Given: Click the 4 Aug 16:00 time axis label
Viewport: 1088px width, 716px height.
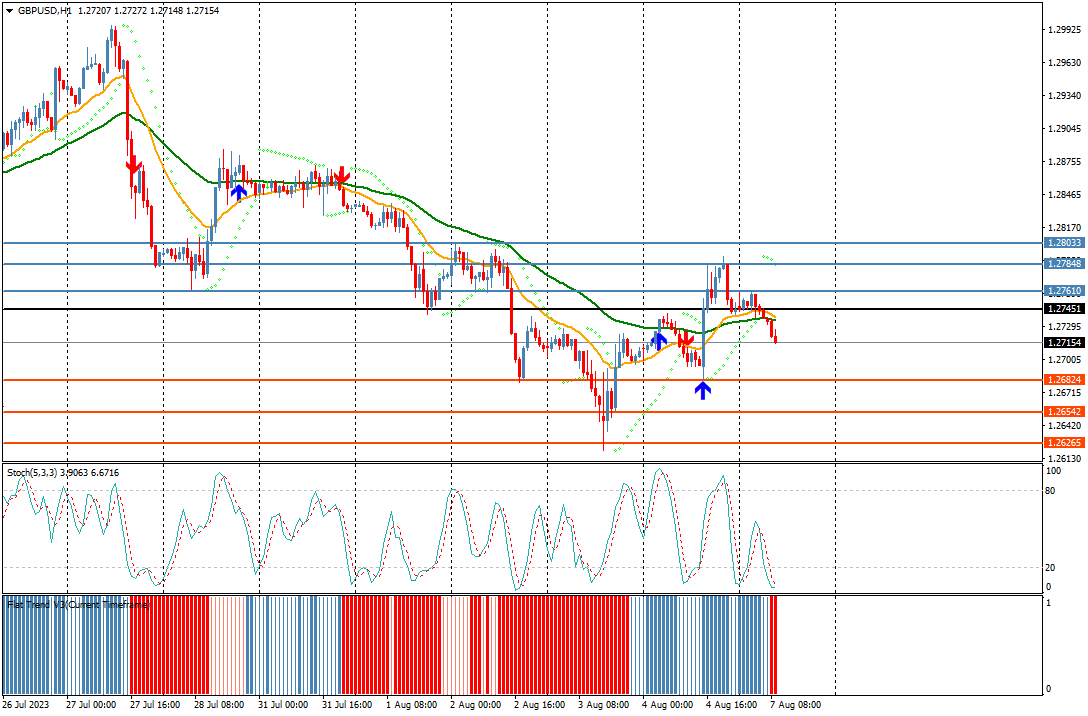Looking at the screenshot, I should tap(731, 705).
